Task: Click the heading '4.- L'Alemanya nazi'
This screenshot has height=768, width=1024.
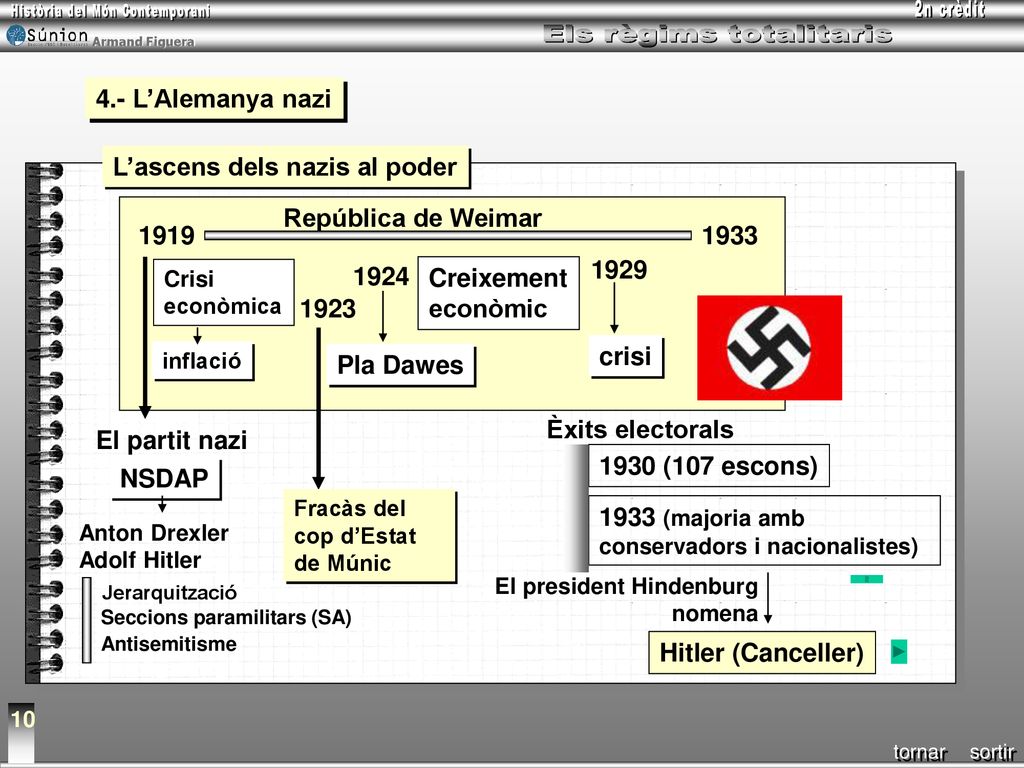Action: (x=214, y=100)
